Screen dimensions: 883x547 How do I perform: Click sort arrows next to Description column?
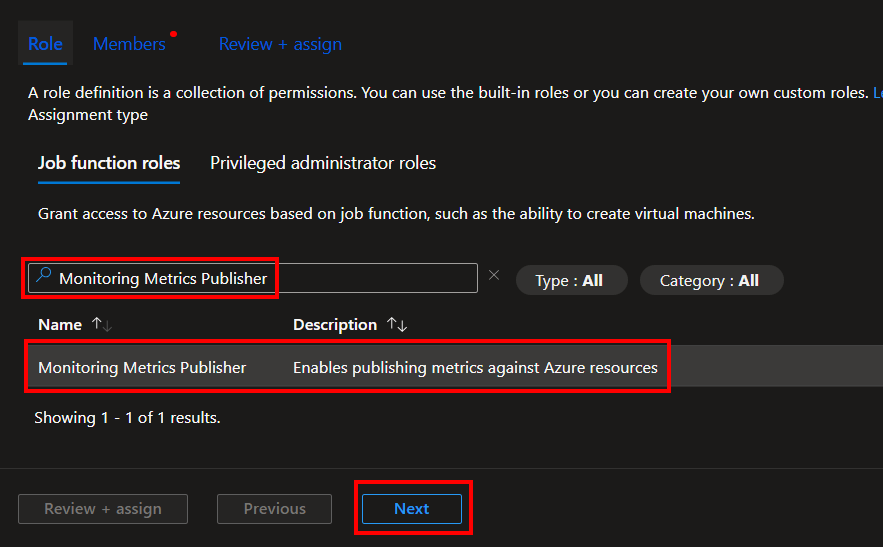(397, 325)
